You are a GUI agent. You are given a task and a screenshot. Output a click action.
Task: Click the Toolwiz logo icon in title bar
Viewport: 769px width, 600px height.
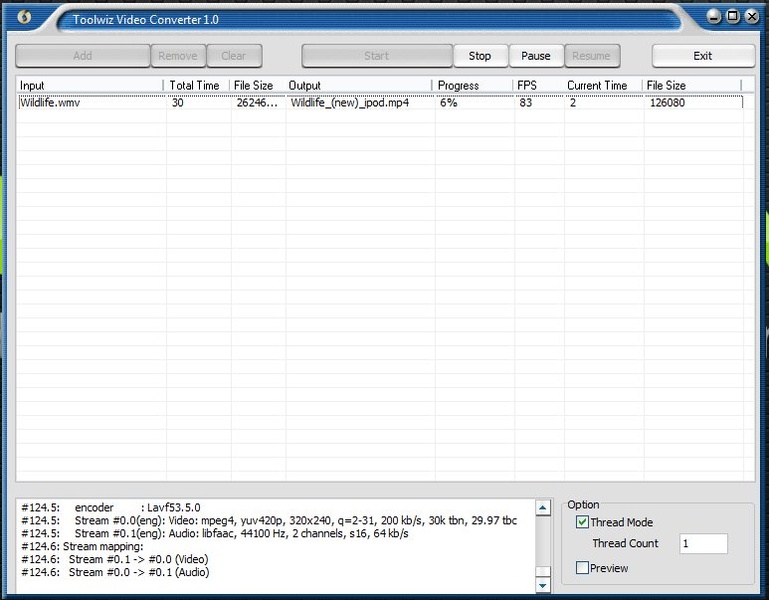pyautogui.click(x=24, y=17)
